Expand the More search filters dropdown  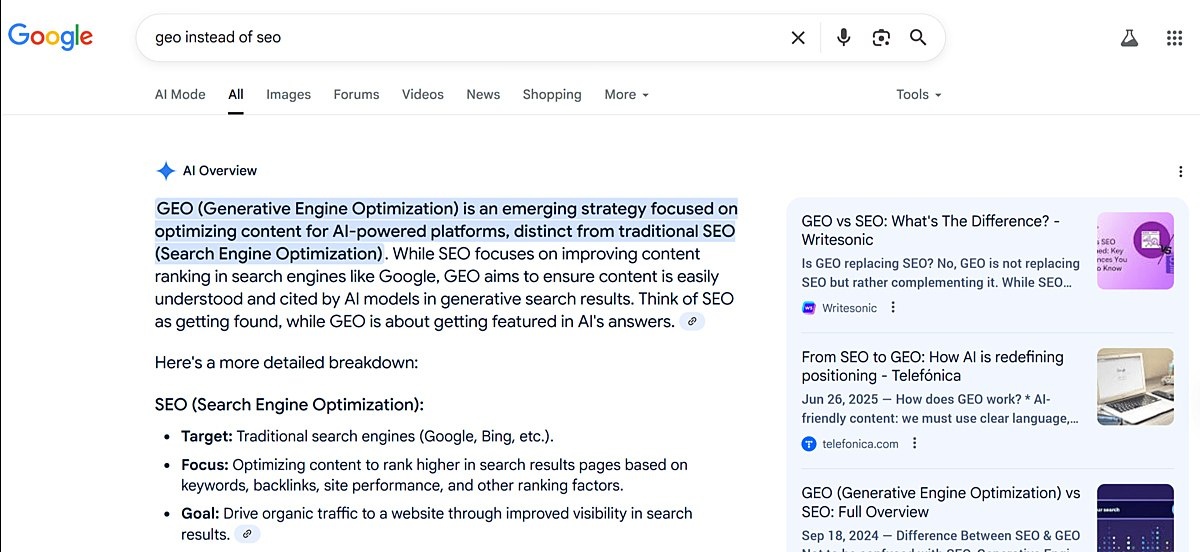(626, 95)
